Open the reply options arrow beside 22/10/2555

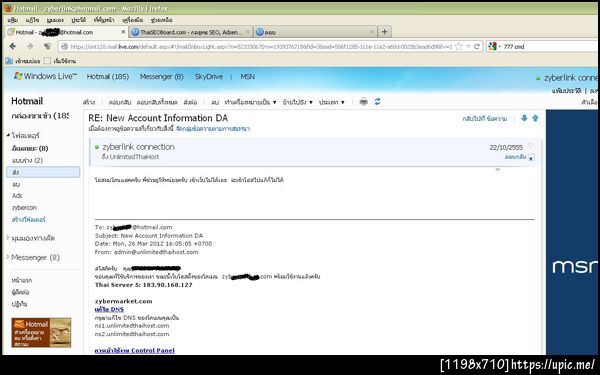click(x=531, y=158)
